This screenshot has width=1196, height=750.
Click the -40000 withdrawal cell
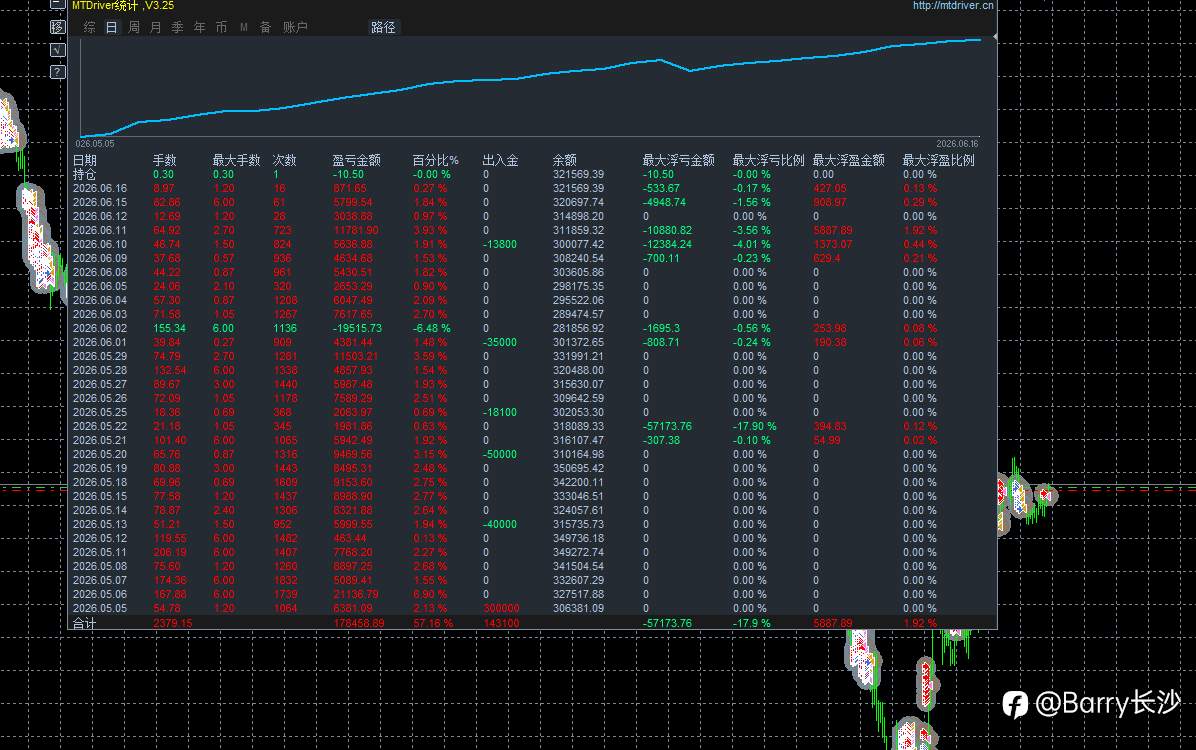point(500,524)
